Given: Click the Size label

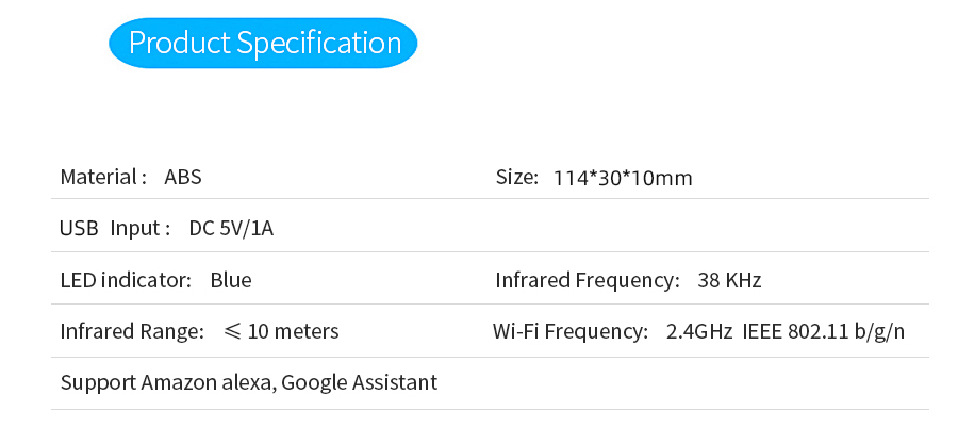Looking at the screenshot, I should [x=517, y=178].
